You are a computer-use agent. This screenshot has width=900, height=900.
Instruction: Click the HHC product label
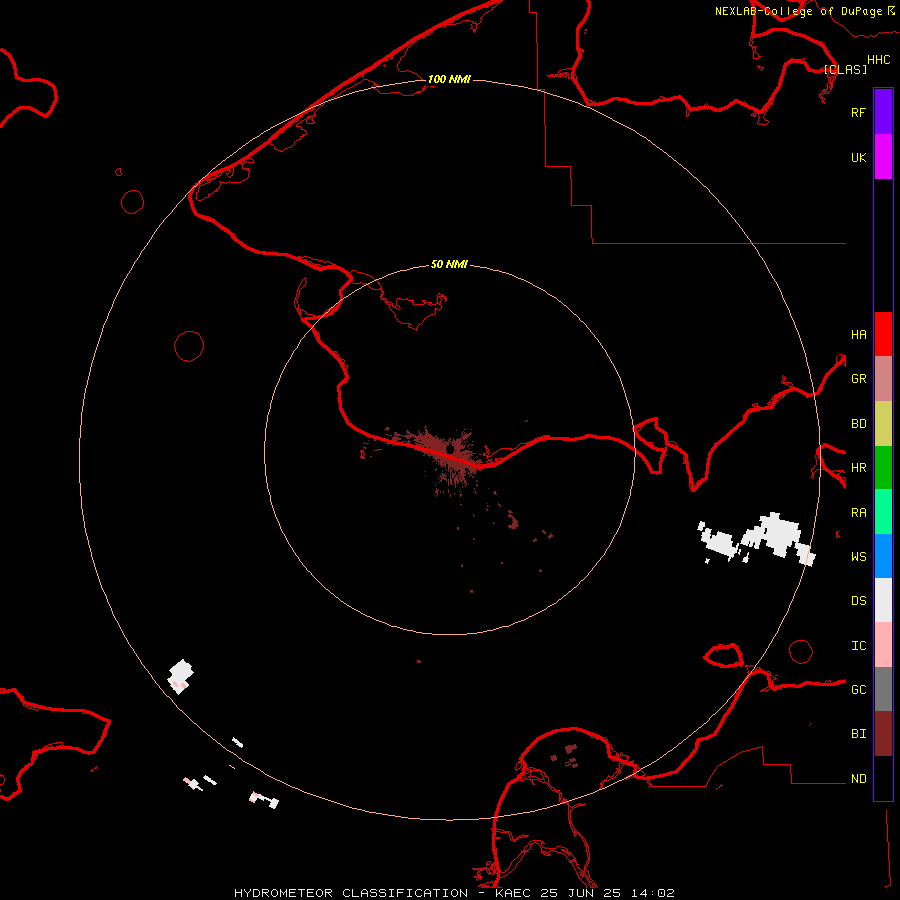[x=878, y=60]
